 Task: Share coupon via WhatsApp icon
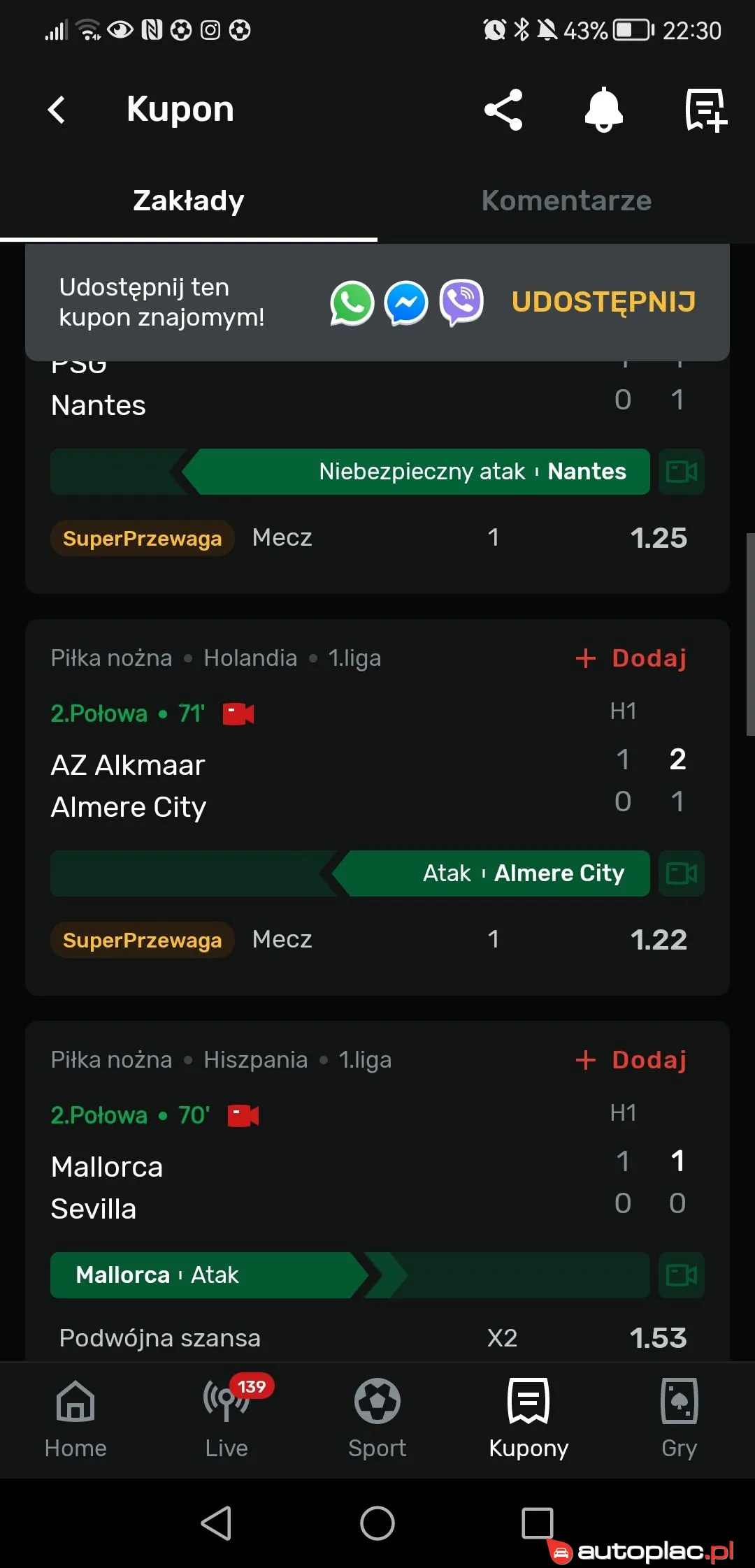coord(352,303)
